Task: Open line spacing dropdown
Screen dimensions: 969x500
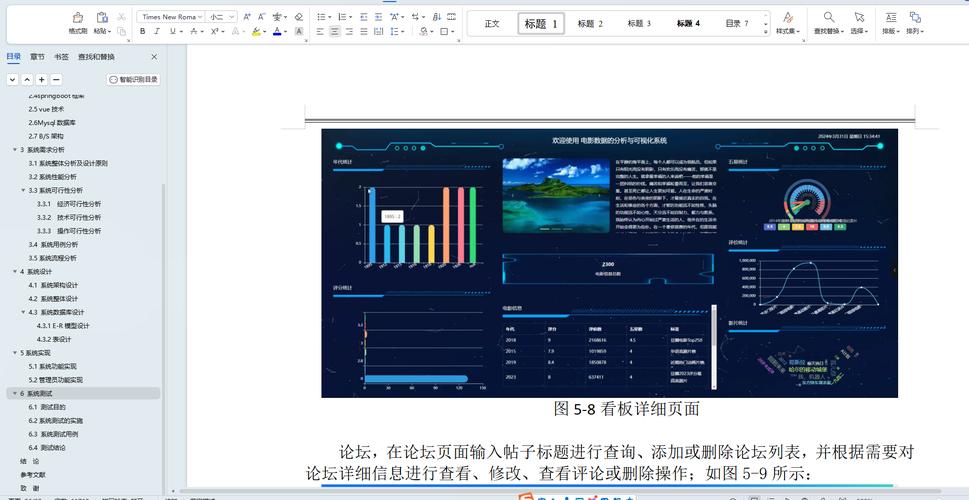Action: (x=403, y=31)
